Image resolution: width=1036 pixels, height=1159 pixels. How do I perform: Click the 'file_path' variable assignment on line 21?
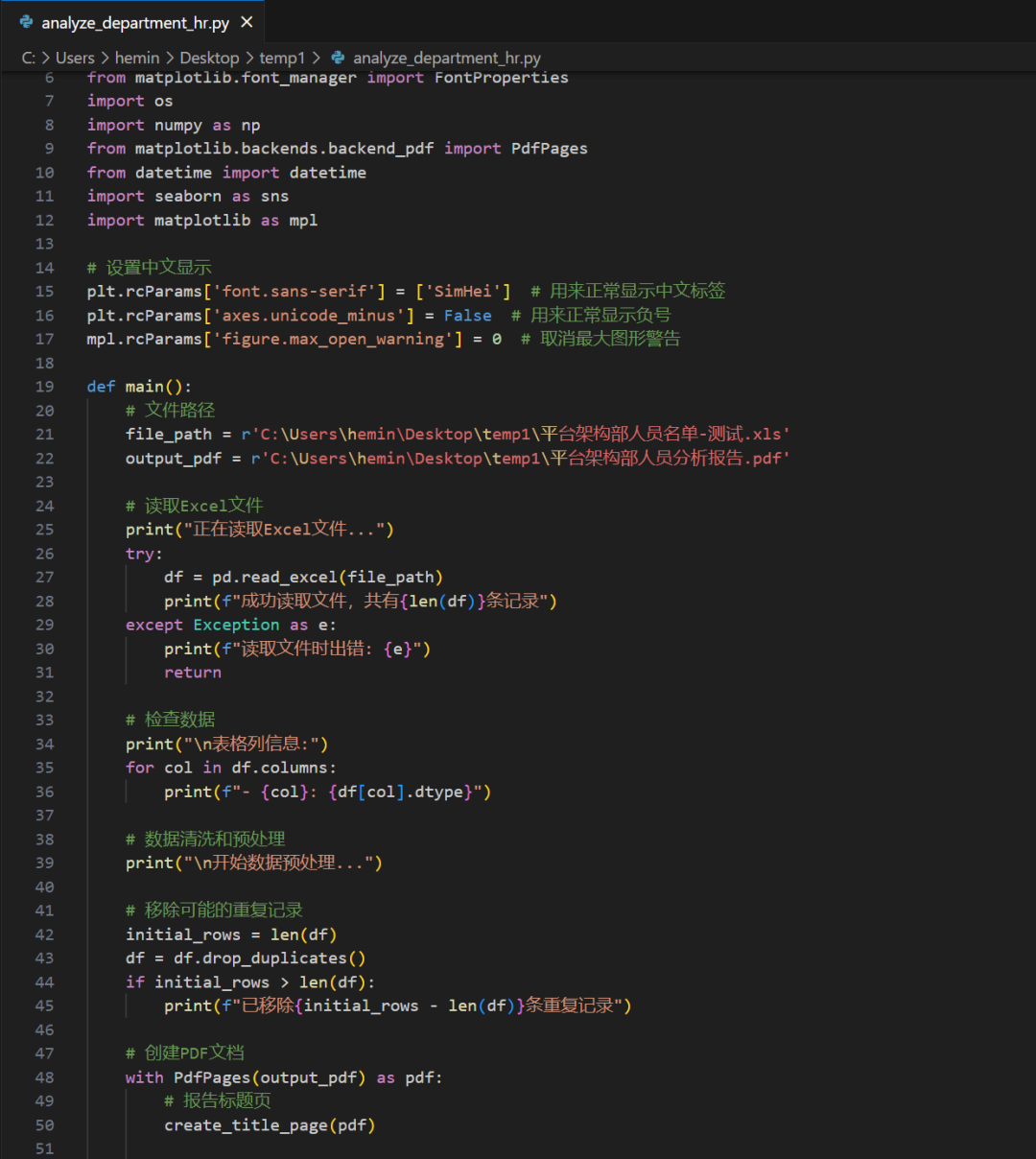(x=169, y=435)
